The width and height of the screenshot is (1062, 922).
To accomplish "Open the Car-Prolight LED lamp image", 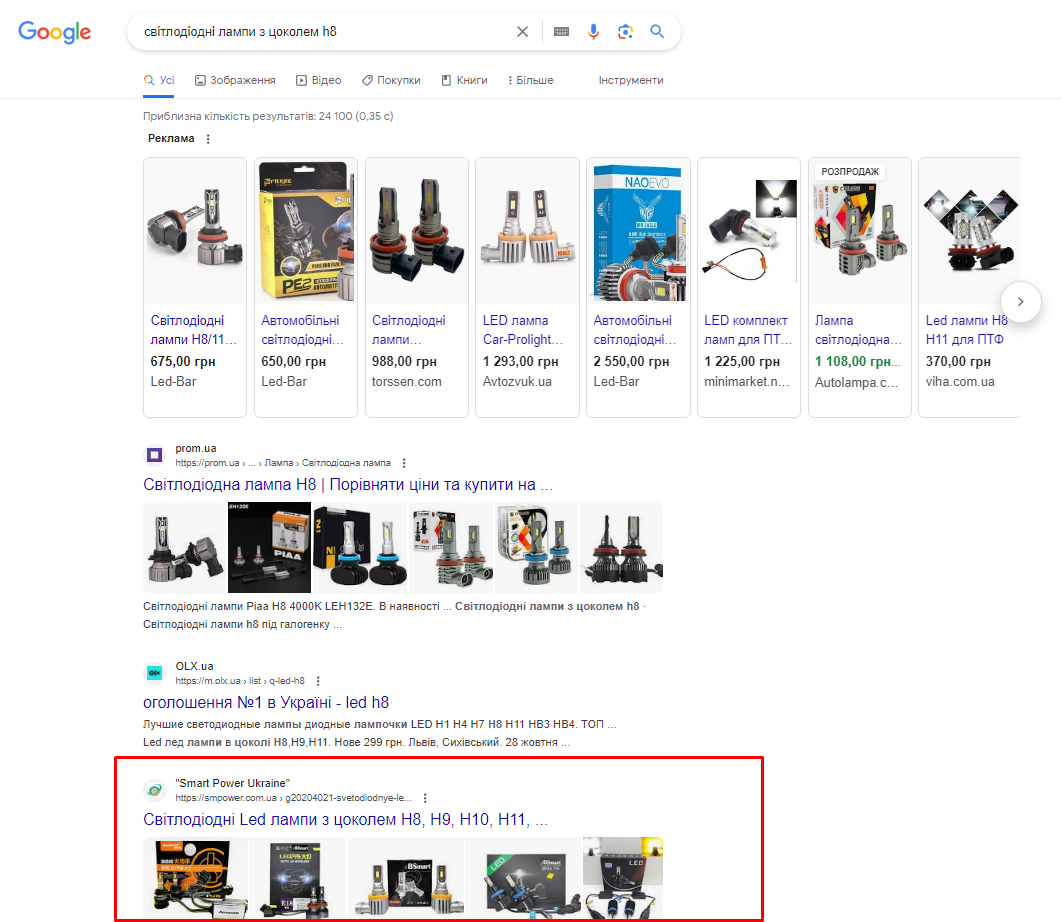I will point(527,231).
